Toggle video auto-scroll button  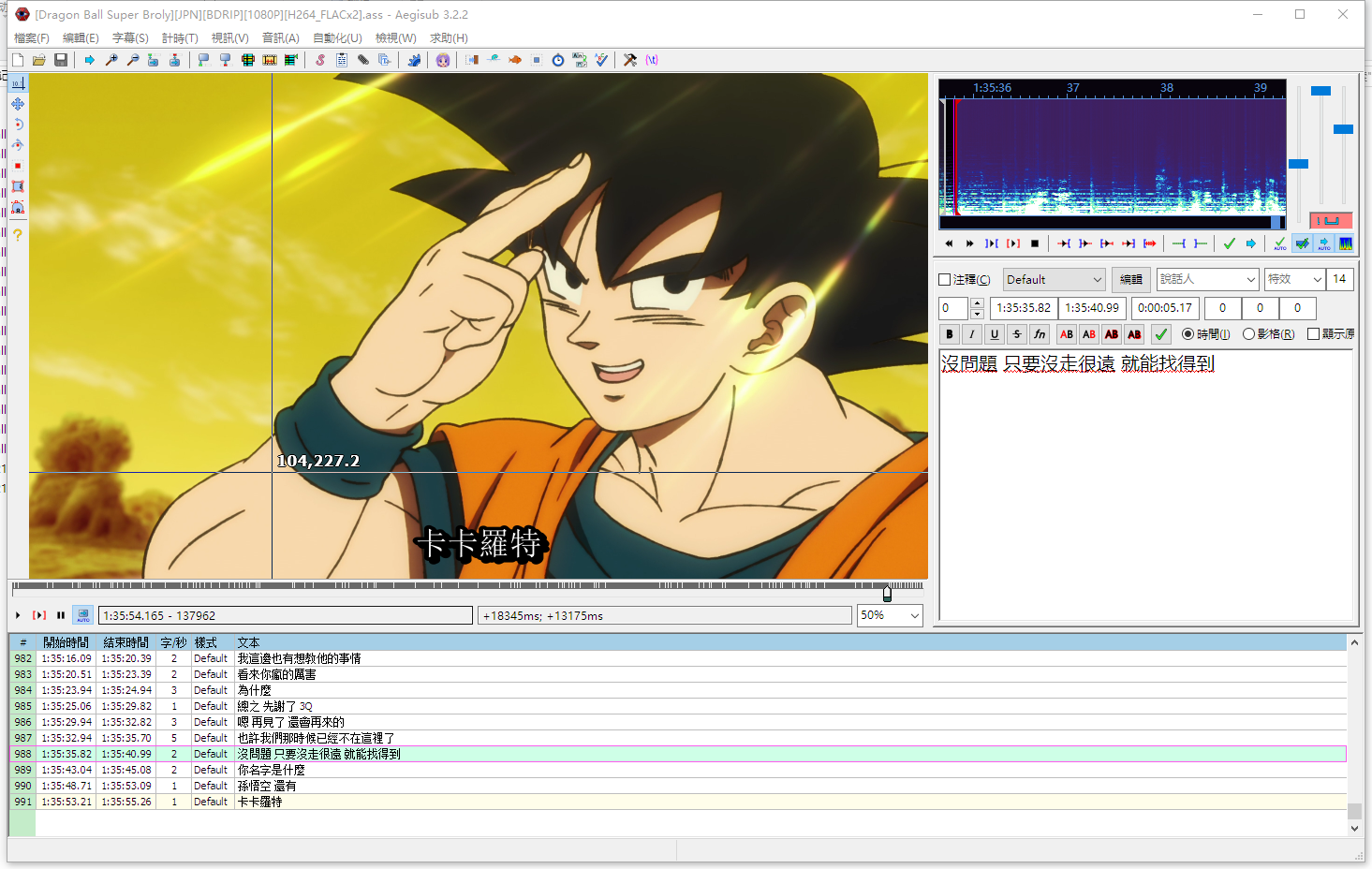(x=83, y=615)
